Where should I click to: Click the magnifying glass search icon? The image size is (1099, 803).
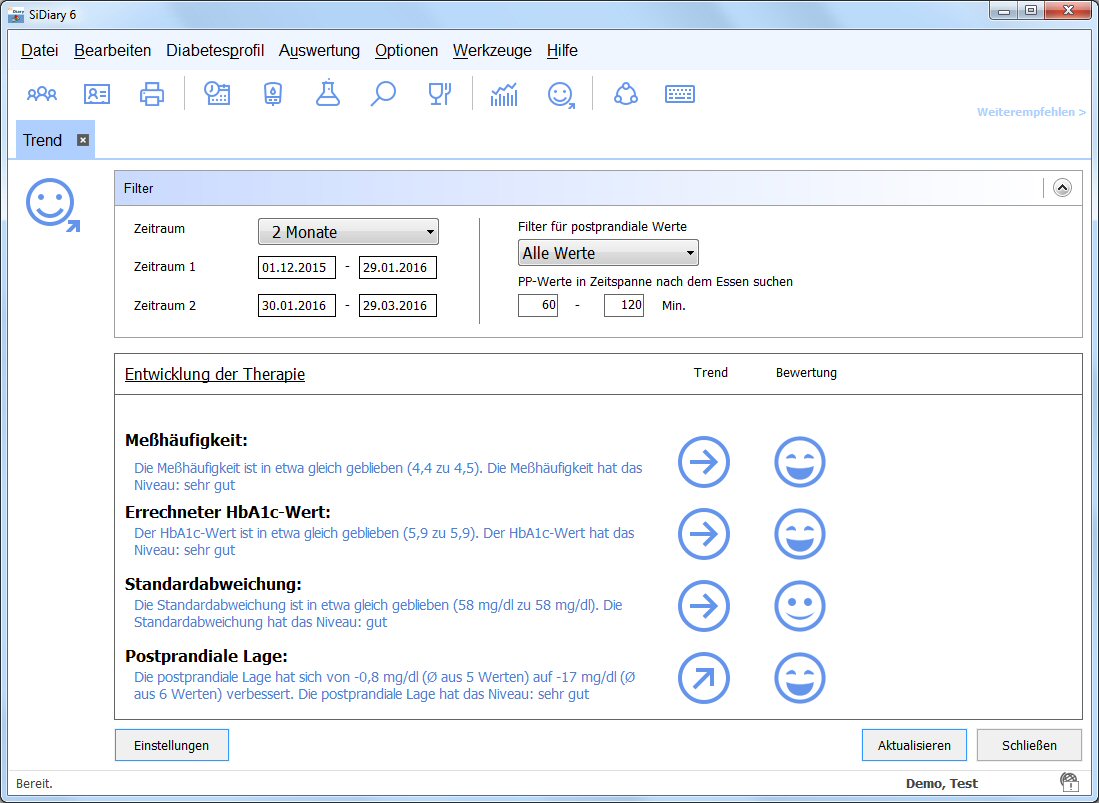383,94
